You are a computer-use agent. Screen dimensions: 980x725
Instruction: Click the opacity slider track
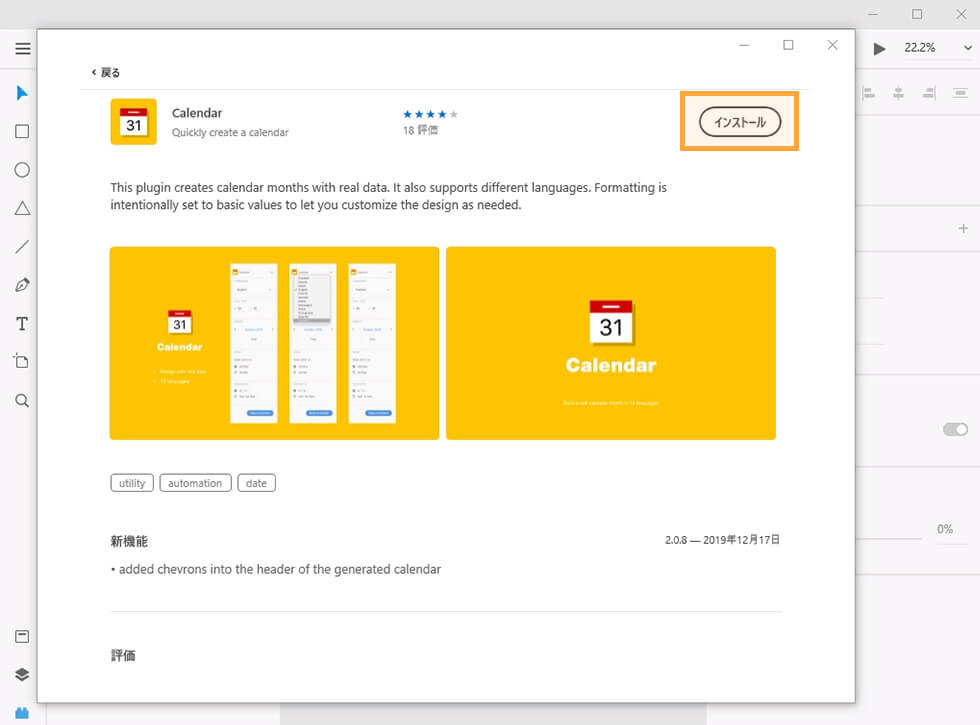[889, 538]
